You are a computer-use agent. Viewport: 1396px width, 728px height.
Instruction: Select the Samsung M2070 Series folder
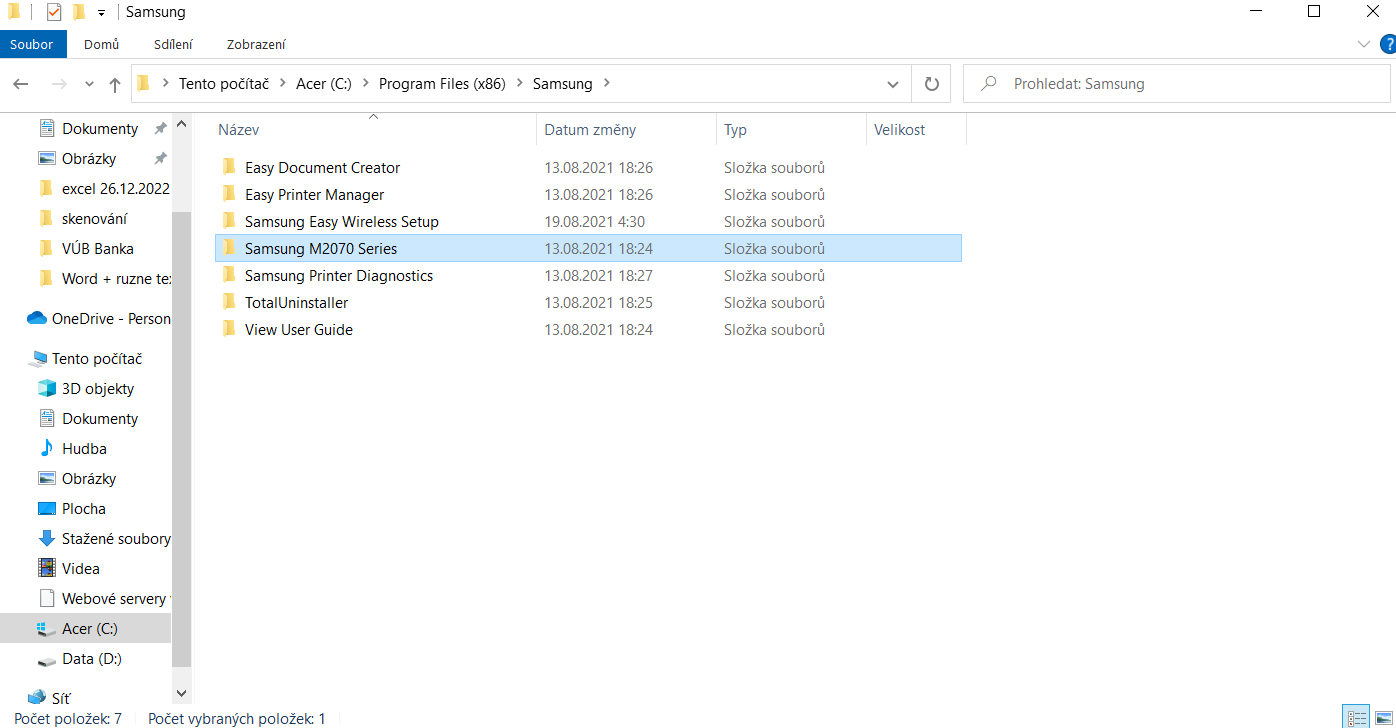588,248
